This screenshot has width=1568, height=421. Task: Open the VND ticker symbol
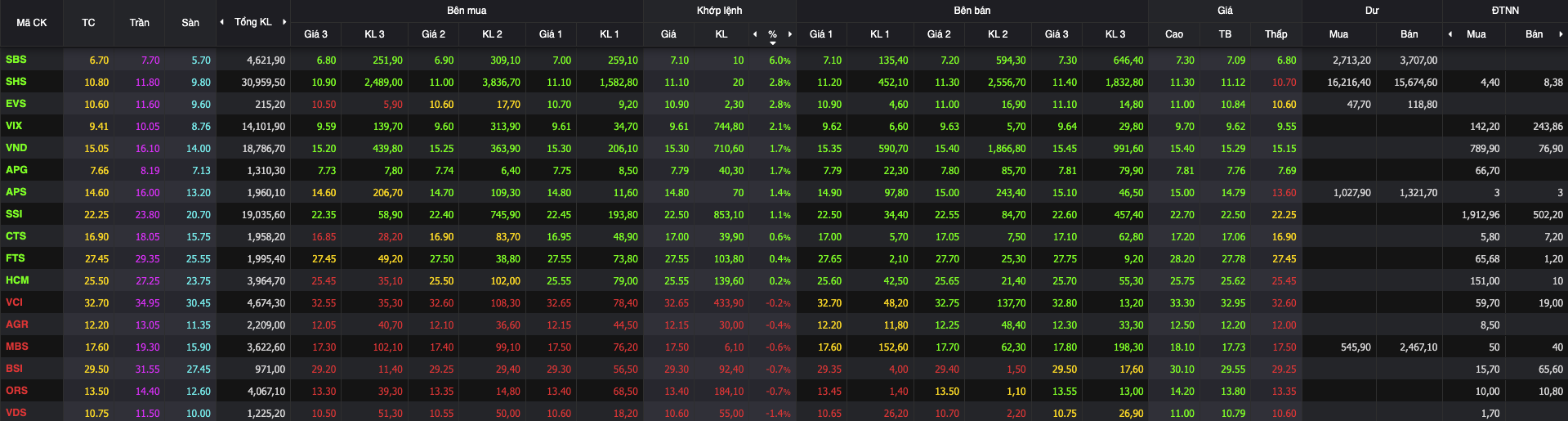coord(16,148)
